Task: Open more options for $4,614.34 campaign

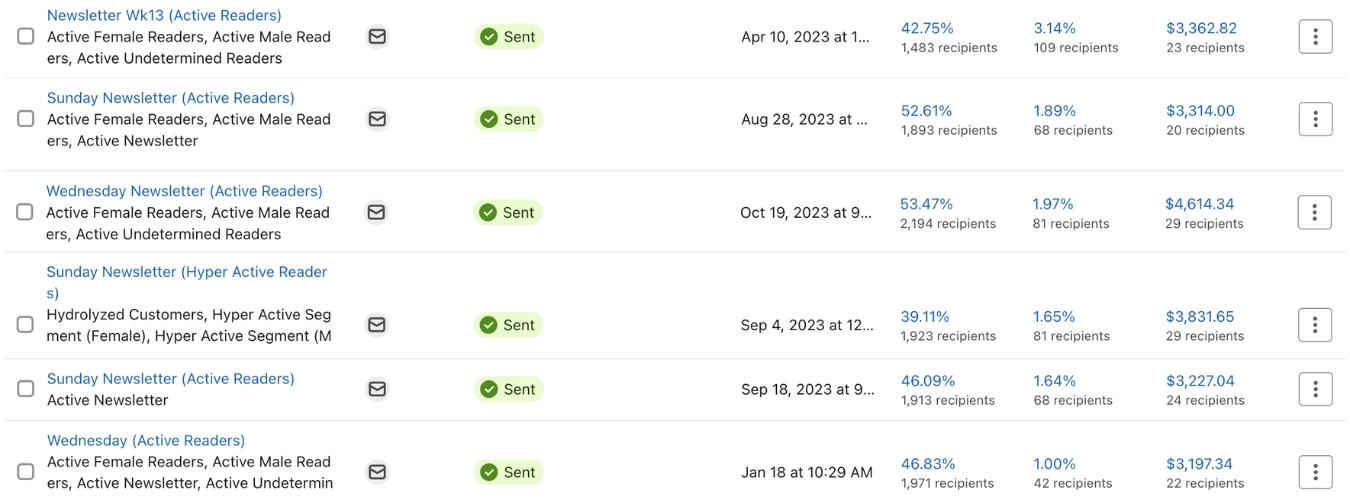Action: [x=1314, y=212]
